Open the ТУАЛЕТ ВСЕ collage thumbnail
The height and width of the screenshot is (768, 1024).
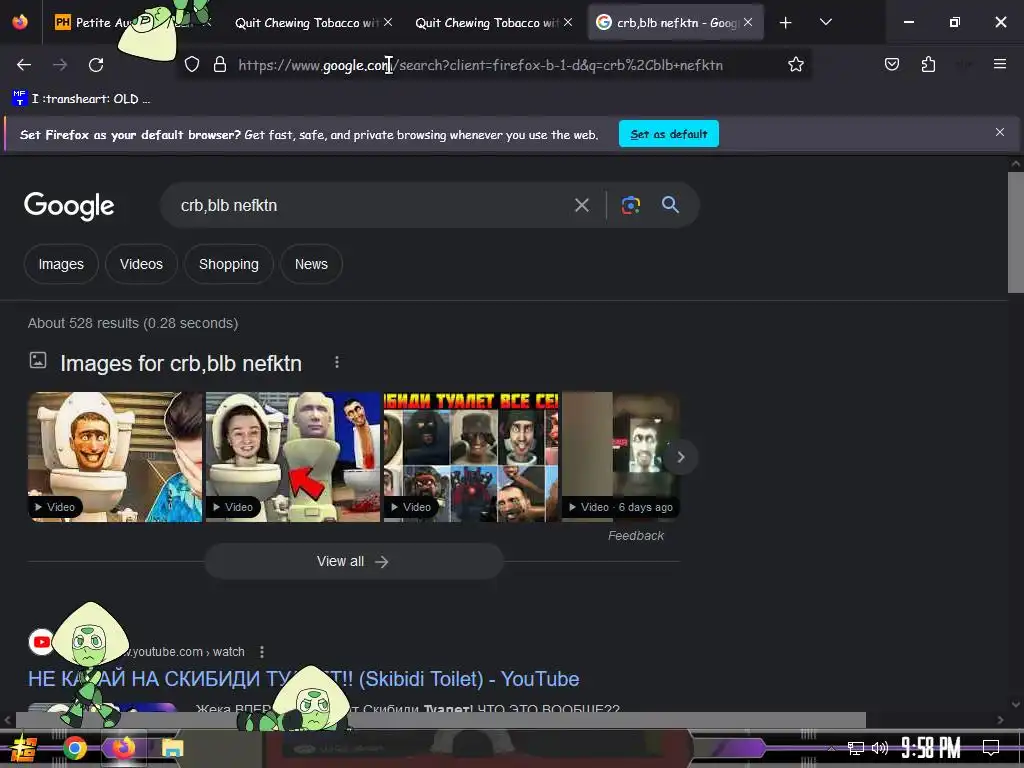[471, 456]
